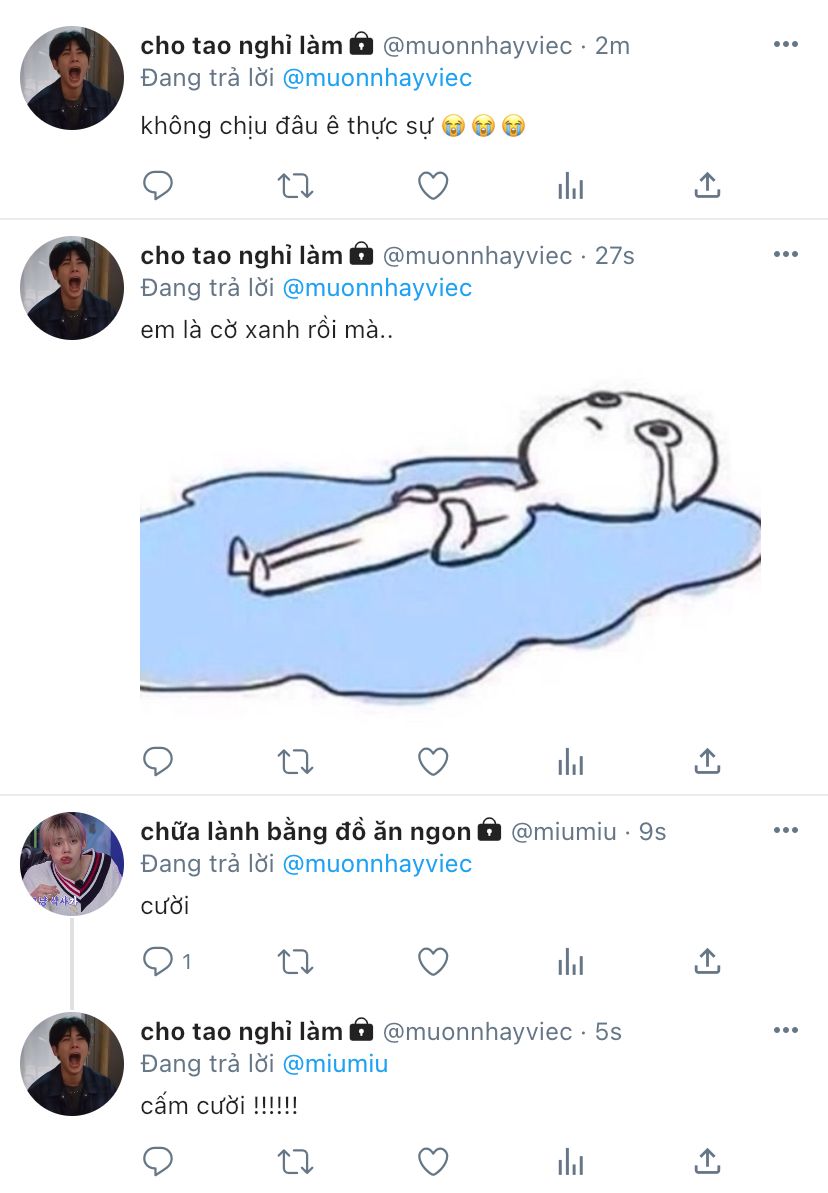Open the reply thread on "cười" tweet
This screenshot has height=1193, width=828.
click(x=160, y=962)
